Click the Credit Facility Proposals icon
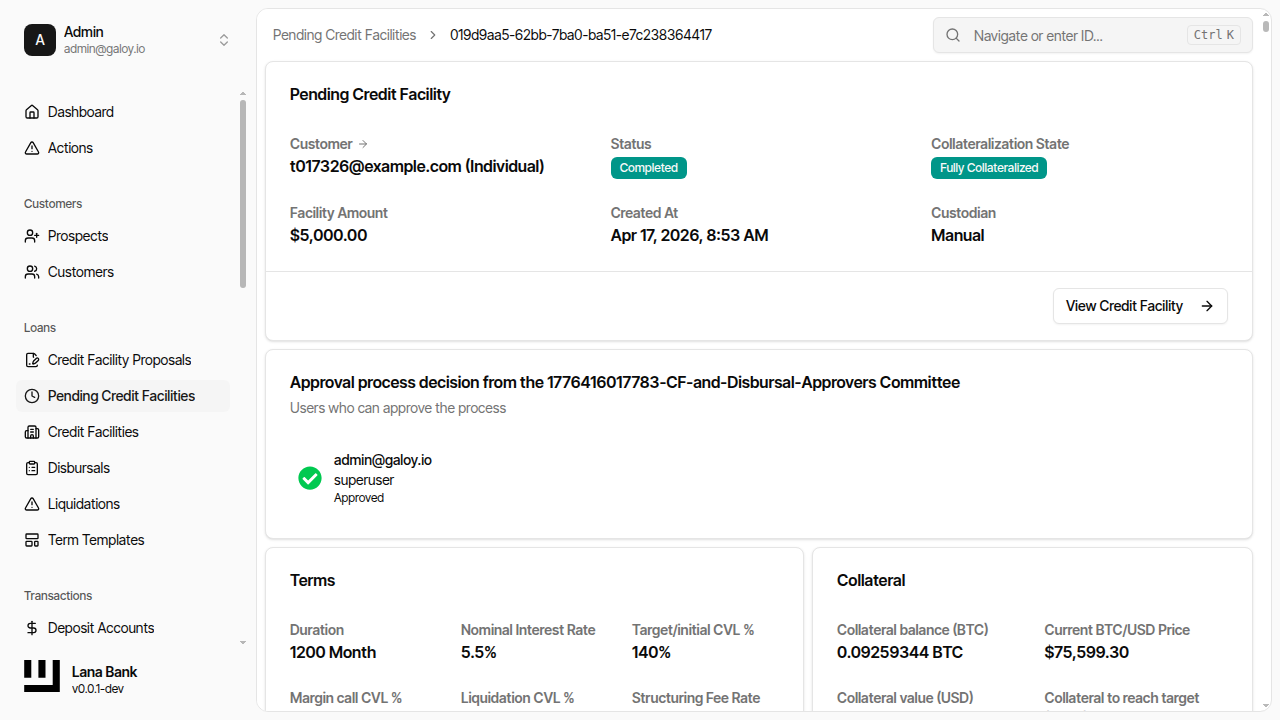 pos(32,360)
